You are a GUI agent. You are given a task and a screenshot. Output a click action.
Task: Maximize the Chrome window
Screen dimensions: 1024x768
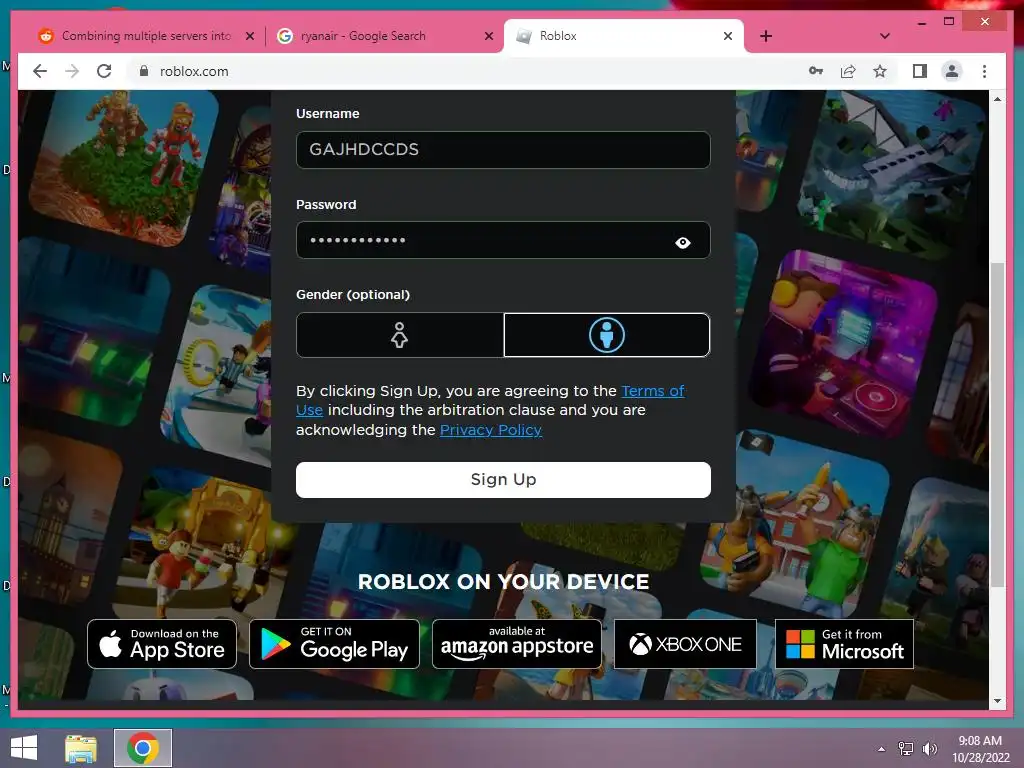pyautogui.click(x=949, y=22)
